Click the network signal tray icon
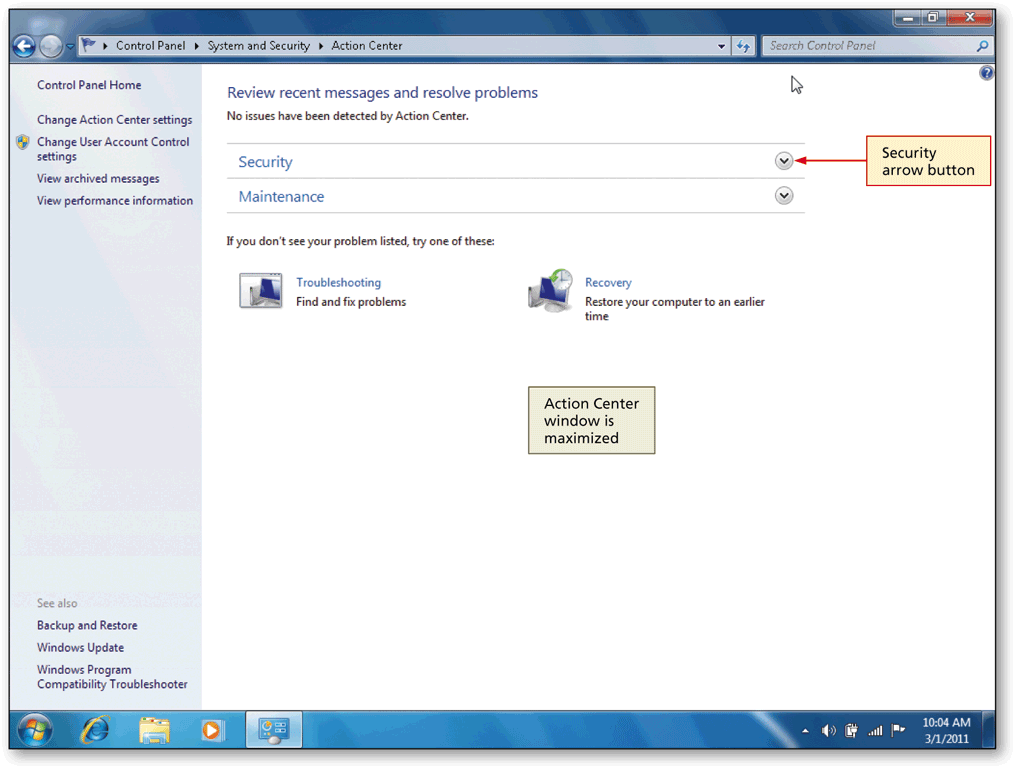 (875, 731)
